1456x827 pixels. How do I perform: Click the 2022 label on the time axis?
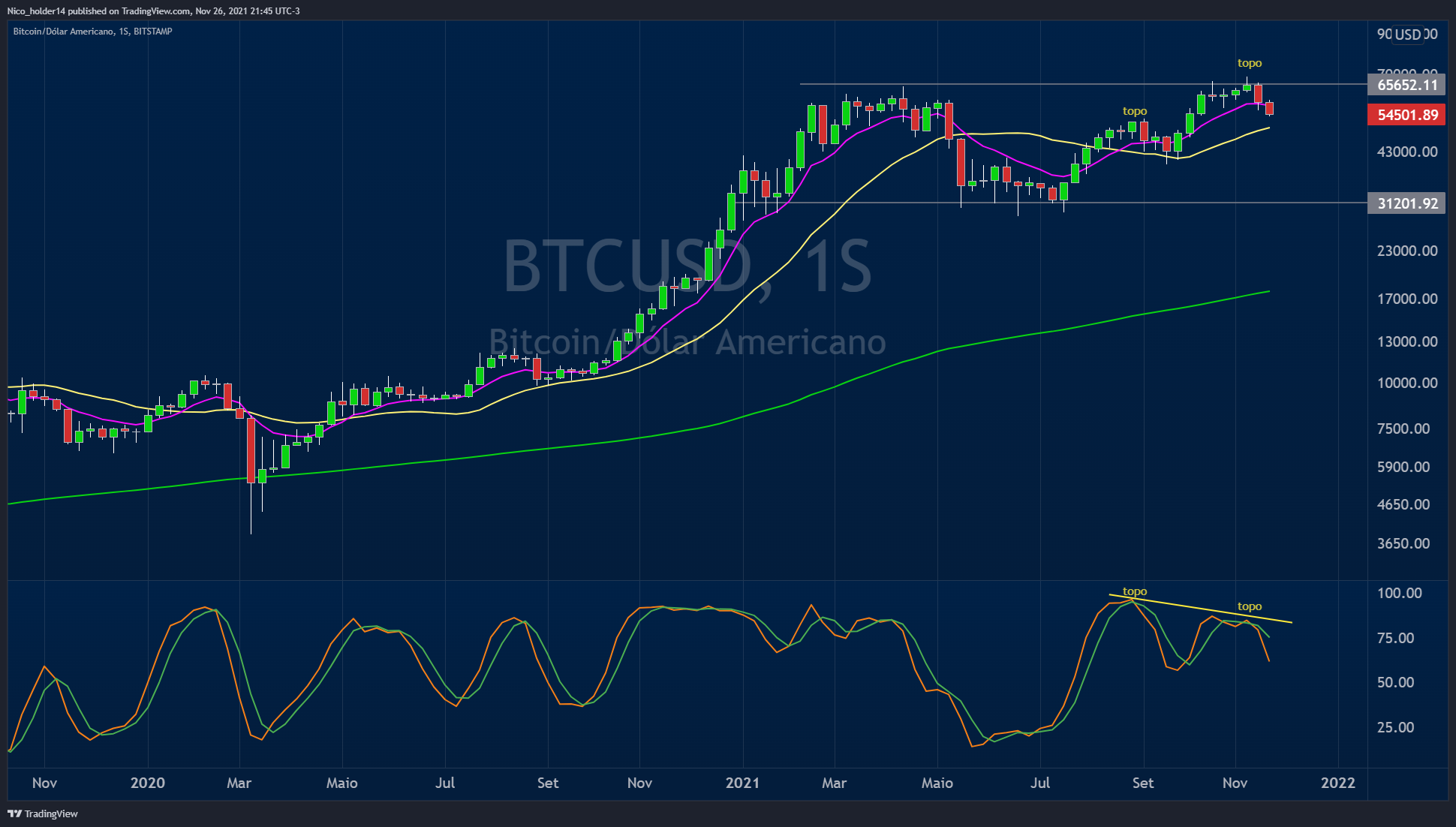(1338, 783)
